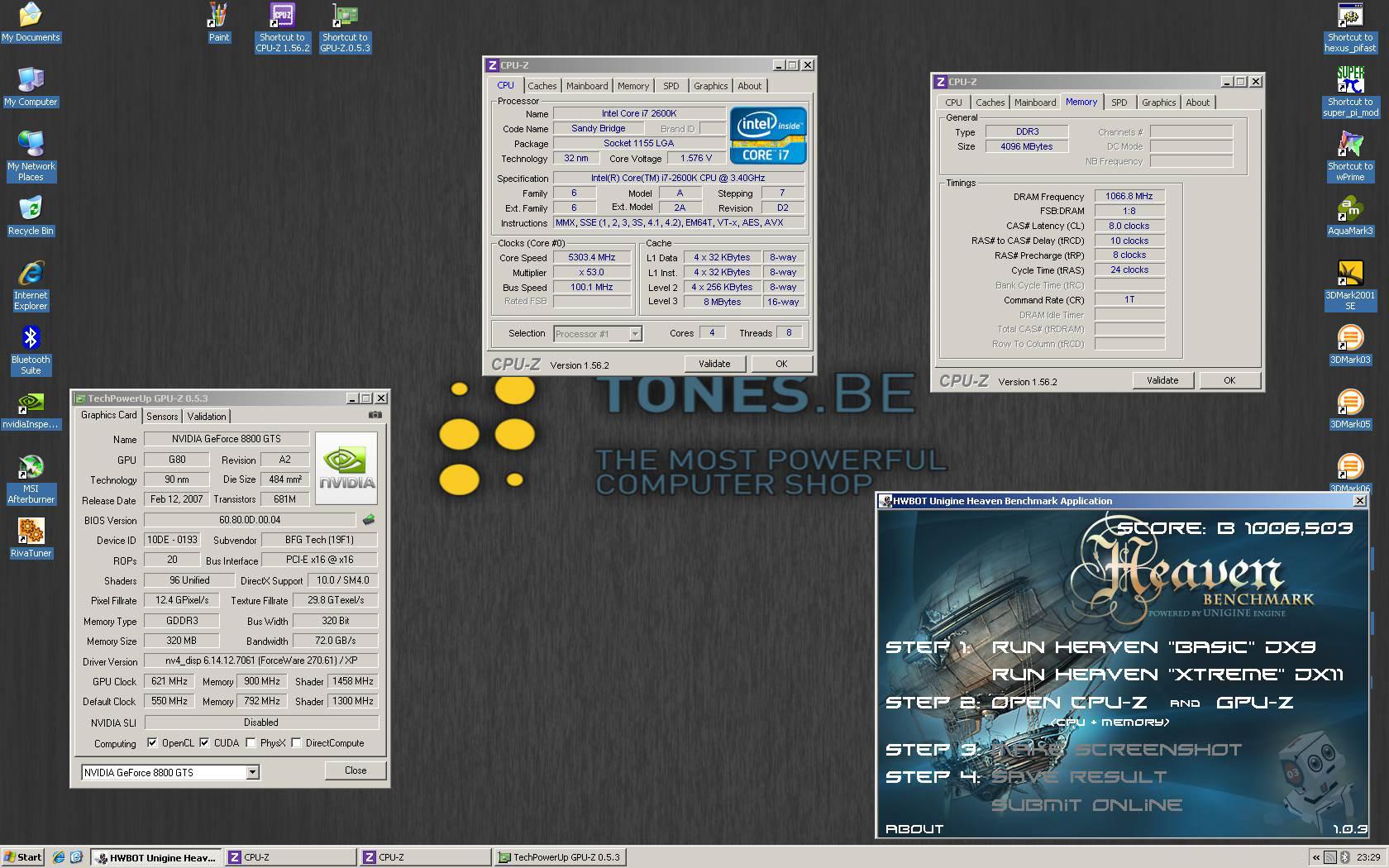This screenshot has width=1389, height=868.
Task: Select HWBOT Unigine Heaven taskbar button
Action: pos(156,857)
